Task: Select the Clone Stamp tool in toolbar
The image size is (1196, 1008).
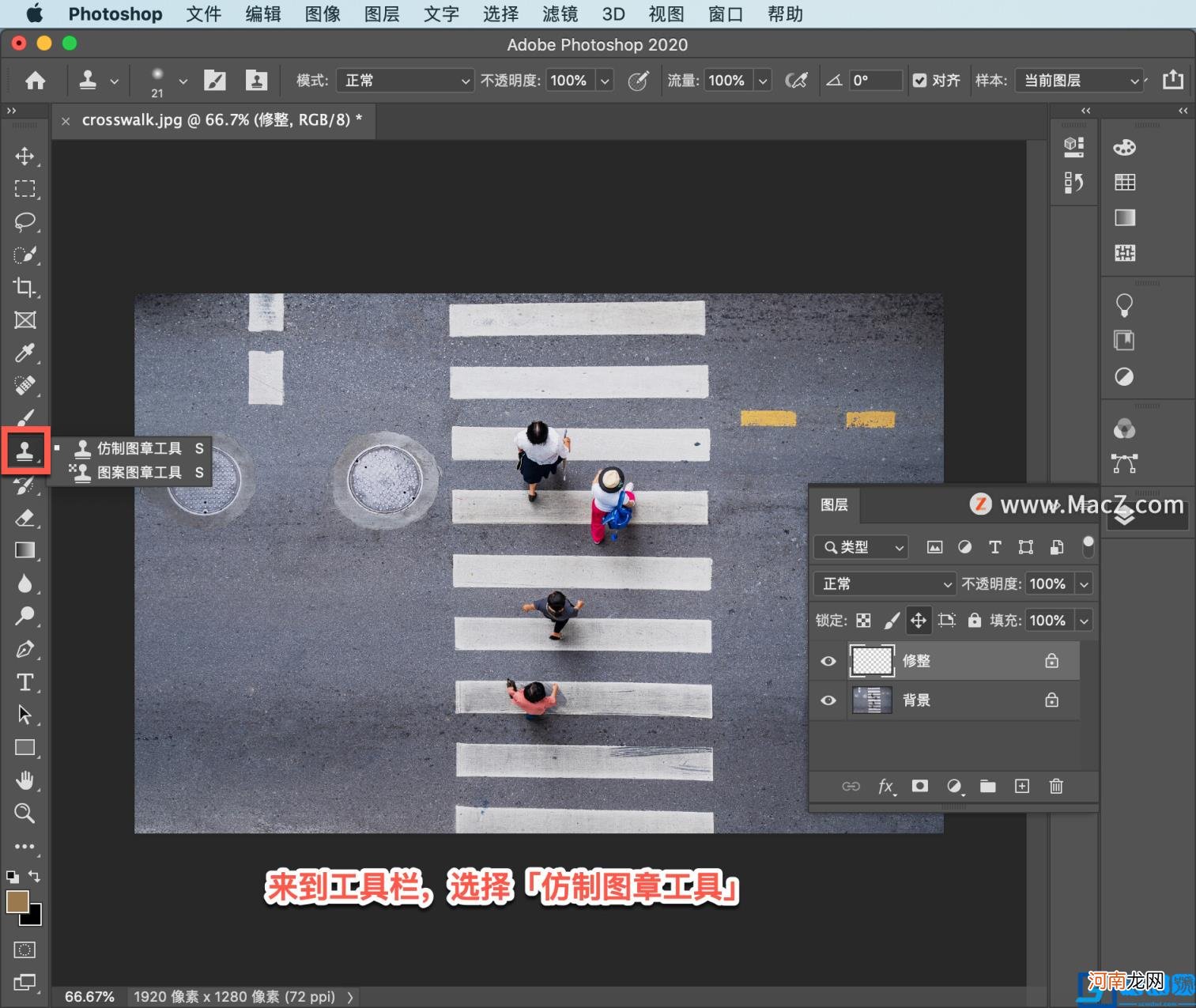Action: tap(25, 451)
